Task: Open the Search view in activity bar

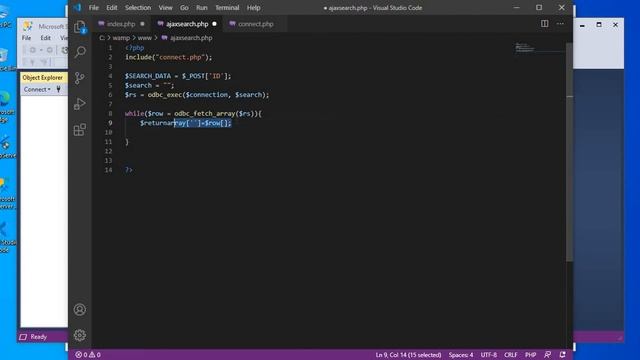Action: (80, 52)
